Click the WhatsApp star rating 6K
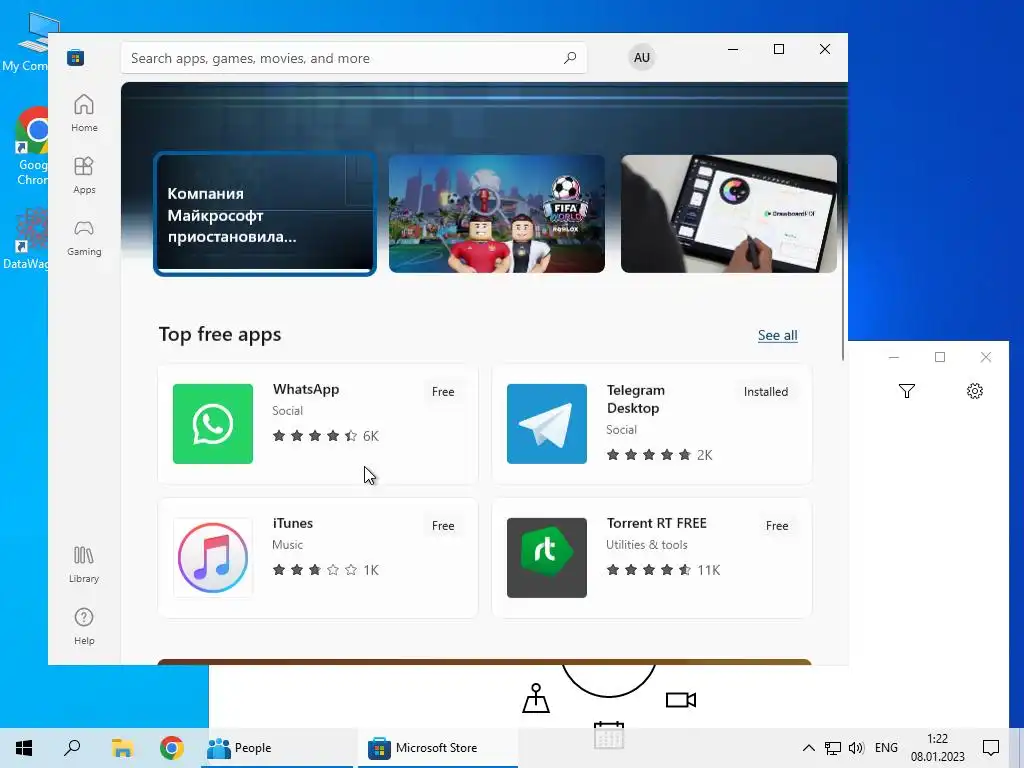1024x768 pixels. 325,436
